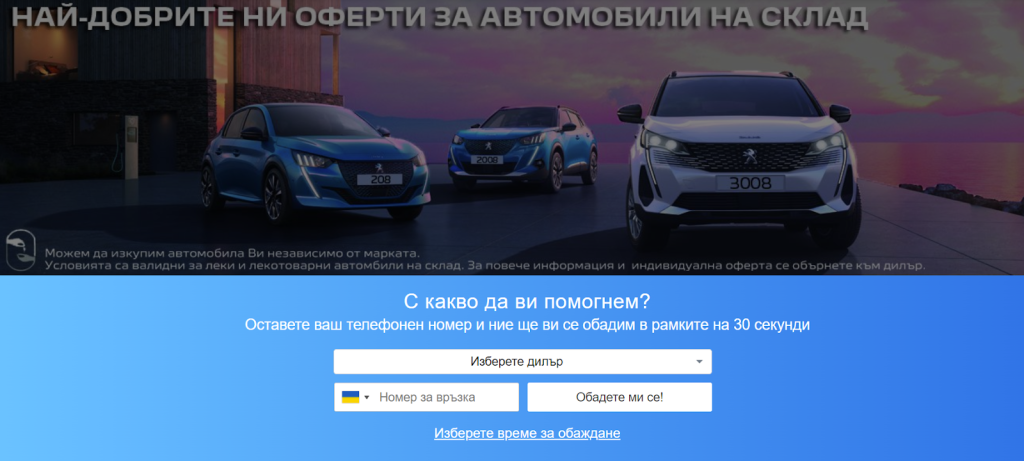This screenshot has height=461, width=1024.
Task: Click the "208" license plate
Action: tap(379, 179)
